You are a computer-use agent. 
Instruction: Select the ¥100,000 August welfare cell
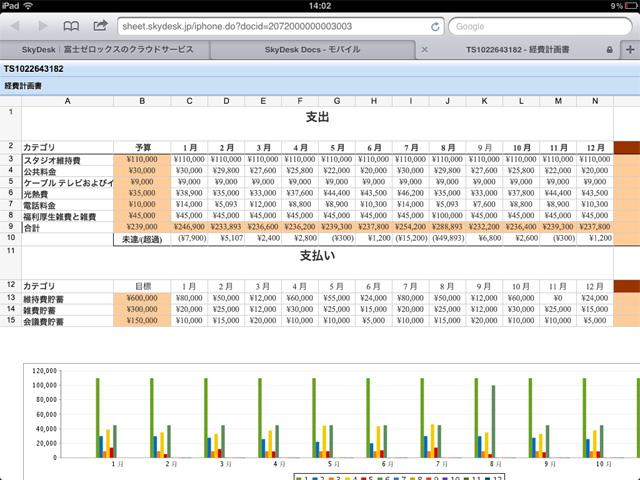[x=448, y=216]
